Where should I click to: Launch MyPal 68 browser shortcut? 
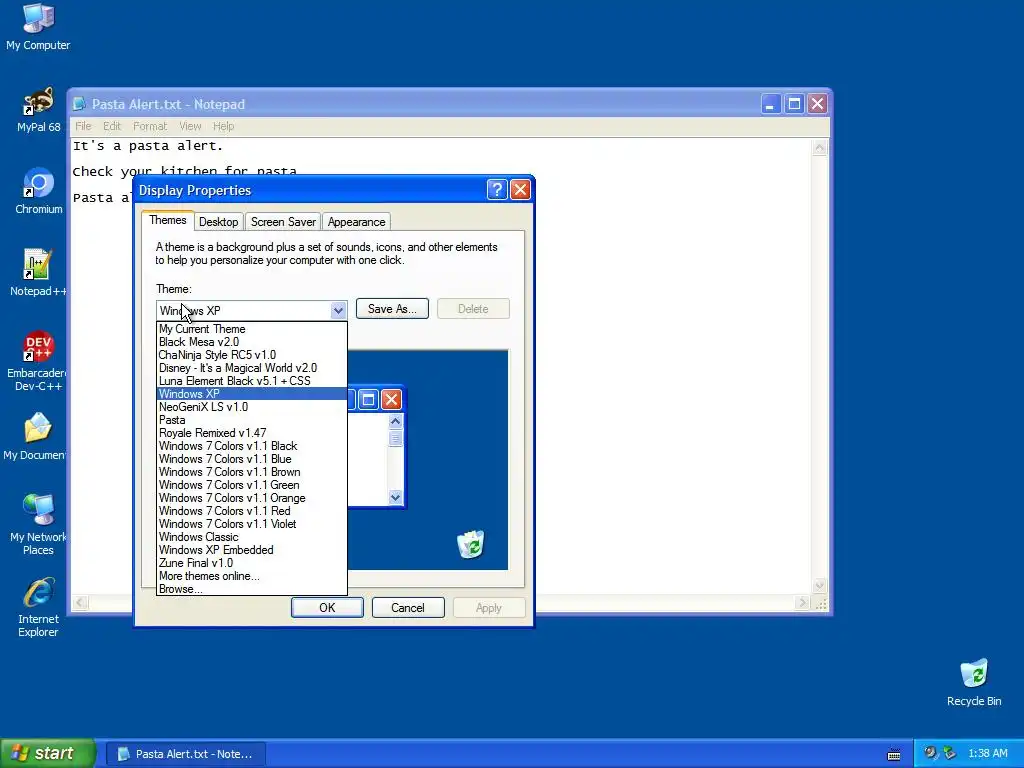point(38,110)
